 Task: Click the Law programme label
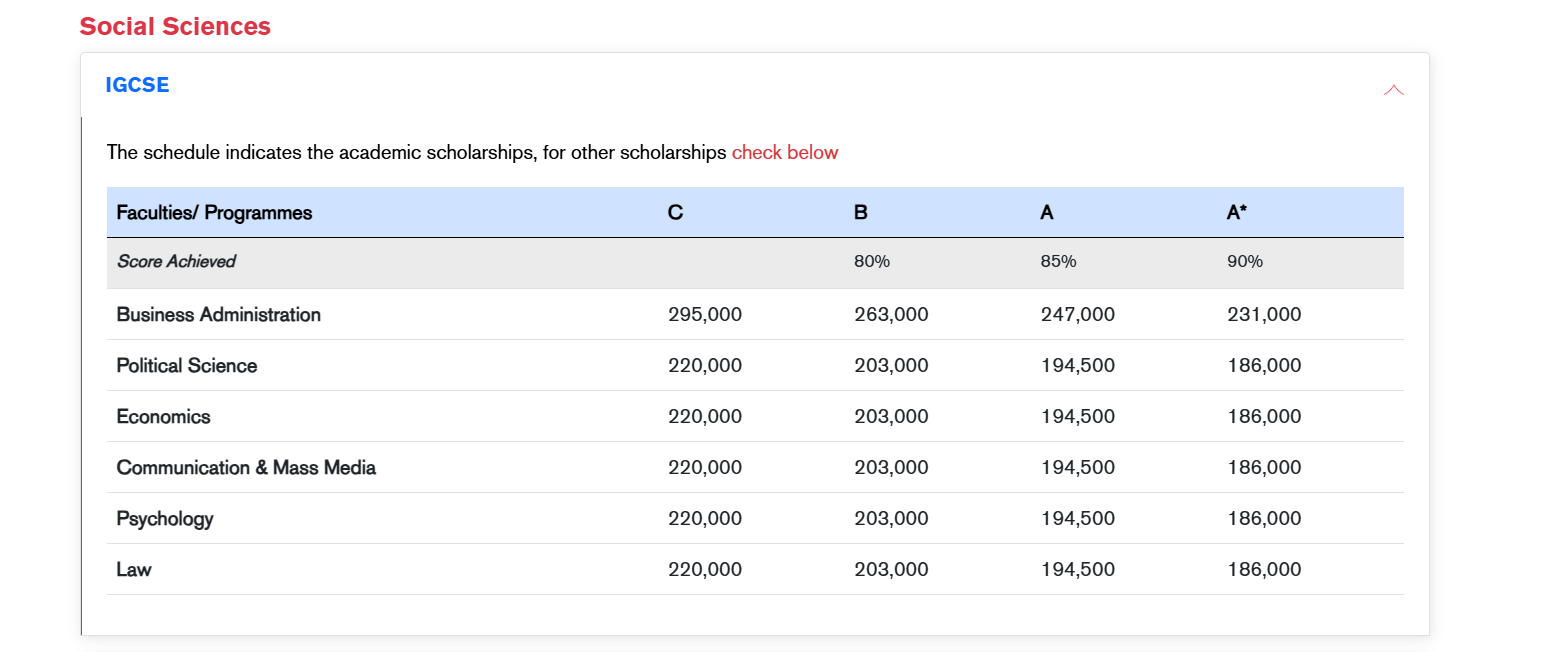(x=134, y=570)
